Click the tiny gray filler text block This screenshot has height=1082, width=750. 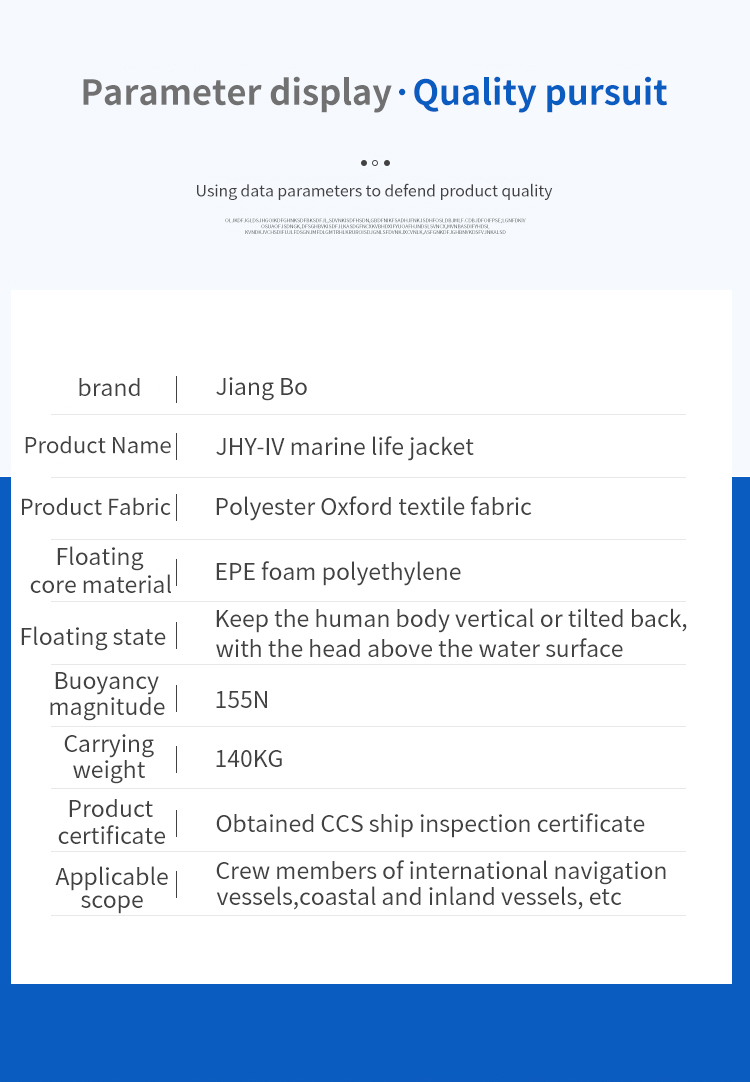375,226
